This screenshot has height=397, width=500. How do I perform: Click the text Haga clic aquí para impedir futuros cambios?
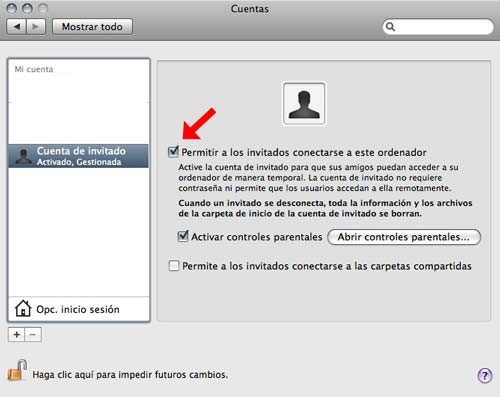pyautogui.click(x=130, y=375)
